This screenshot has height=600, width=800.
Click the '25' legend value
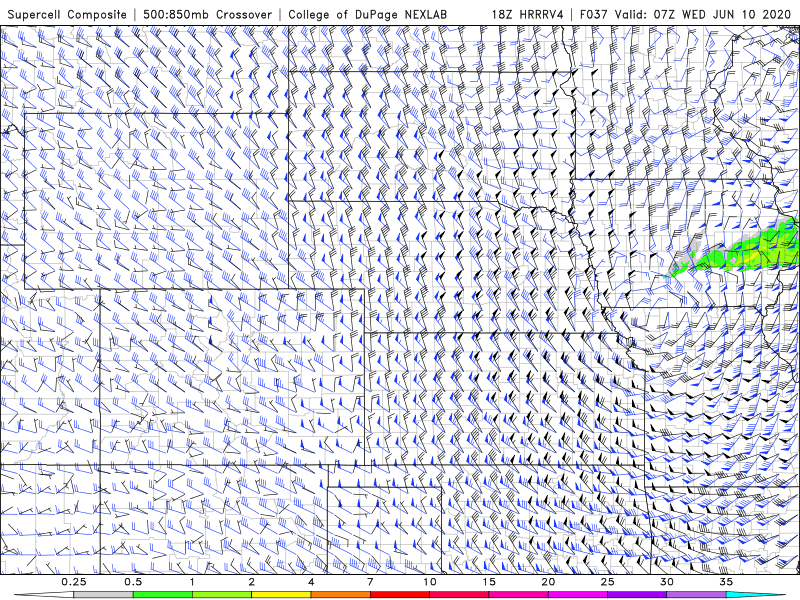tap(607, 582)
